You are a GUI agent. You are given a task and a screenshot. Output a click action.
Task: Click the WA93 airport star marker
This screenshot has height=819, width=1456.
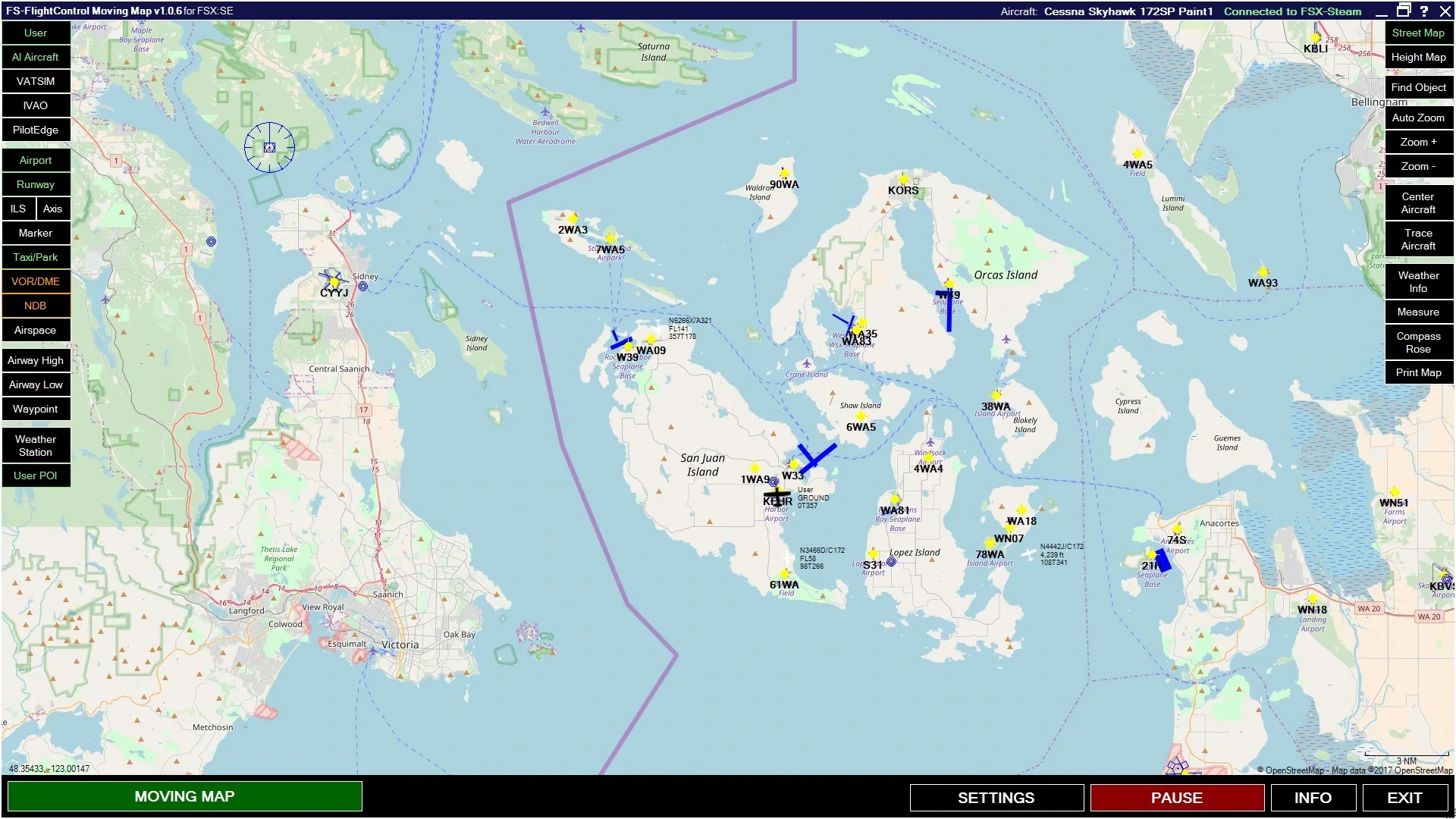click(1263, 271)
